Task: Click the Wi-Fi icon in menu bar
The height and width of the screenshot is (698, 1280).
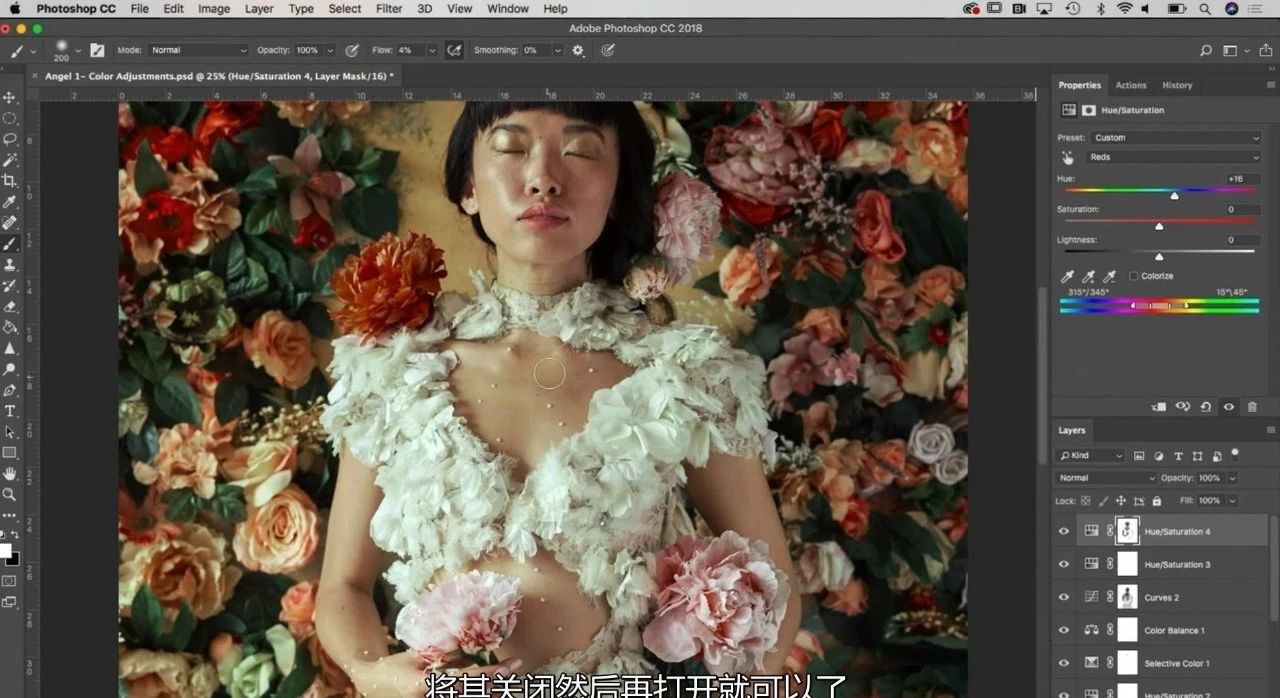Action: [x=1124, y=9]
